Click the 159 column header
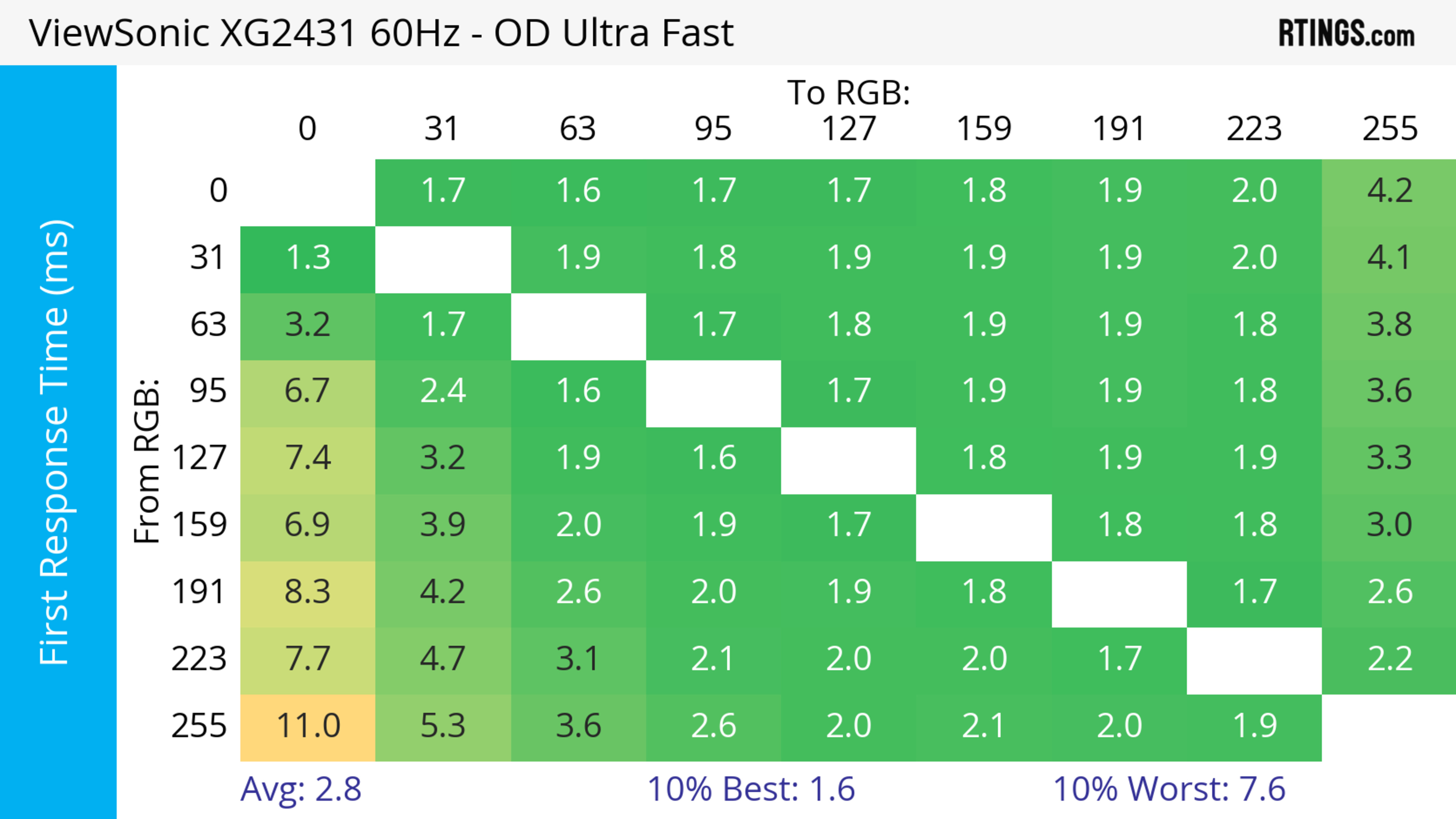The image size is (1456, 819). [984, 129]
